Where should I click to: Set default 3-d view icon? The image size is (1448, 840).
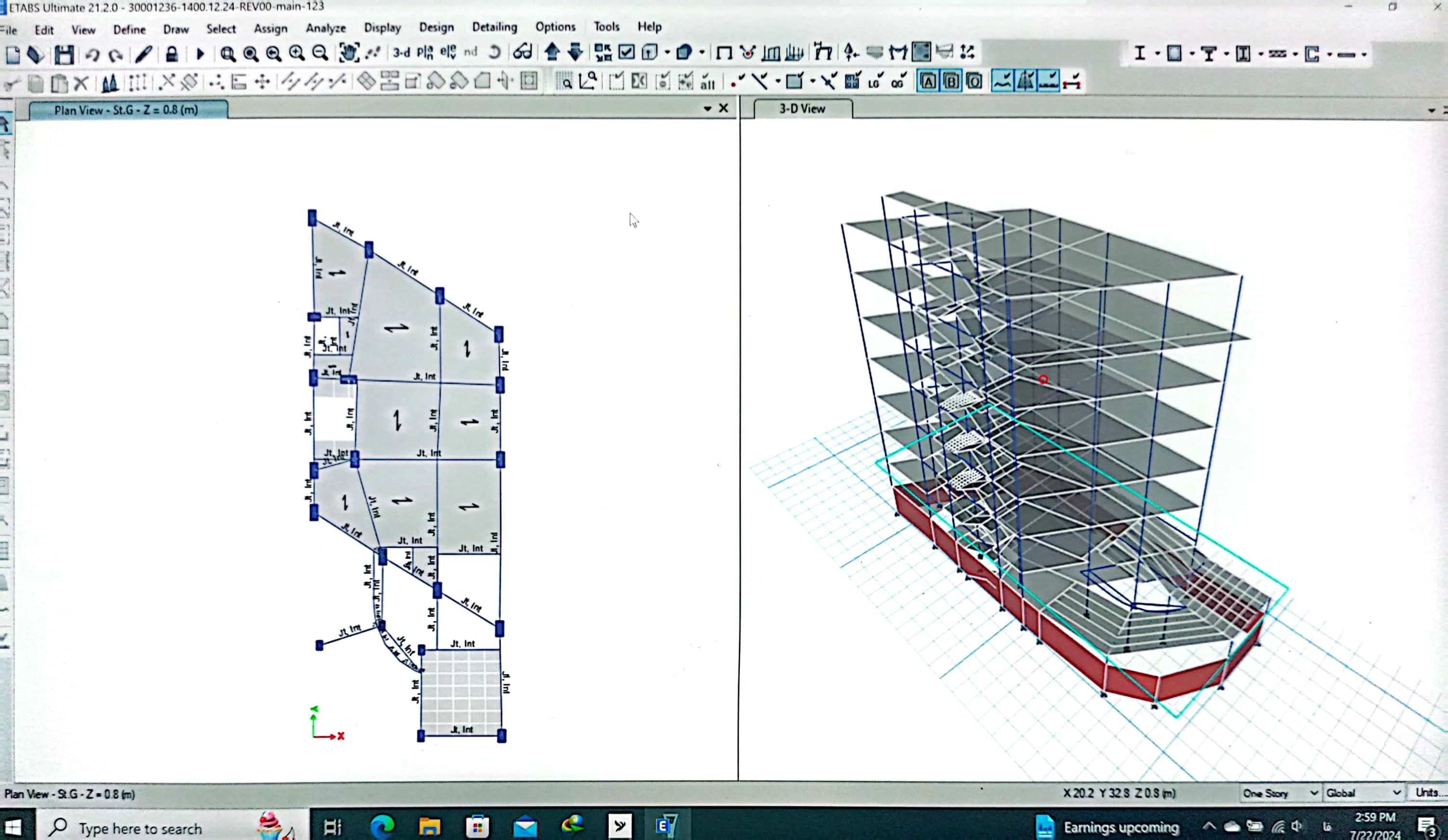point(401,53)
